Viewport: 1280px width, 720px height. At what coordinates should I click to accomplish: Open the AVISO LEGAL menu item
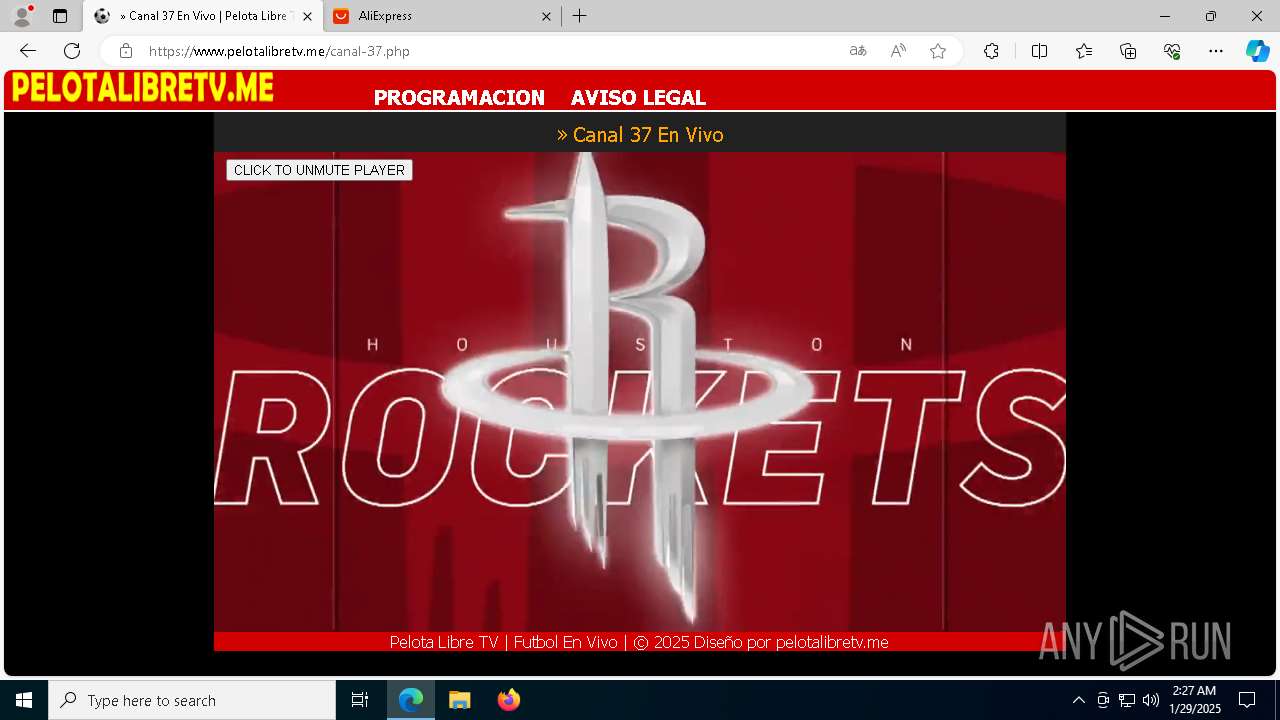pos(638,98)
